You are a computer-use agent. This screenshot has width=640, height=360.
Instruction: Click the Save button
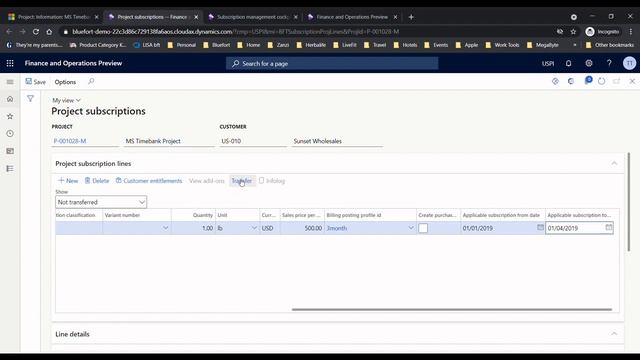point(36,82)
